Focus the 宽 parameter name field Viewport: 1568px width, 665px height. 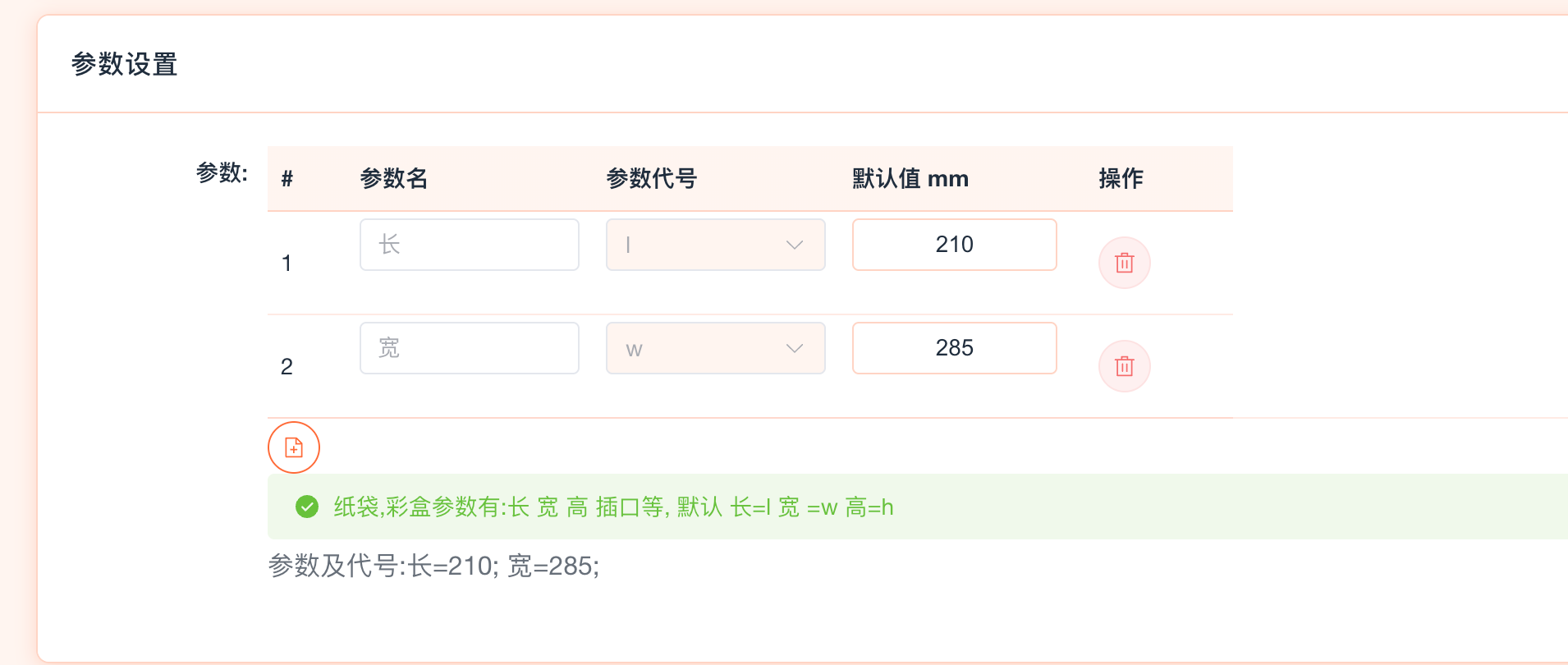tap(469, 348)
